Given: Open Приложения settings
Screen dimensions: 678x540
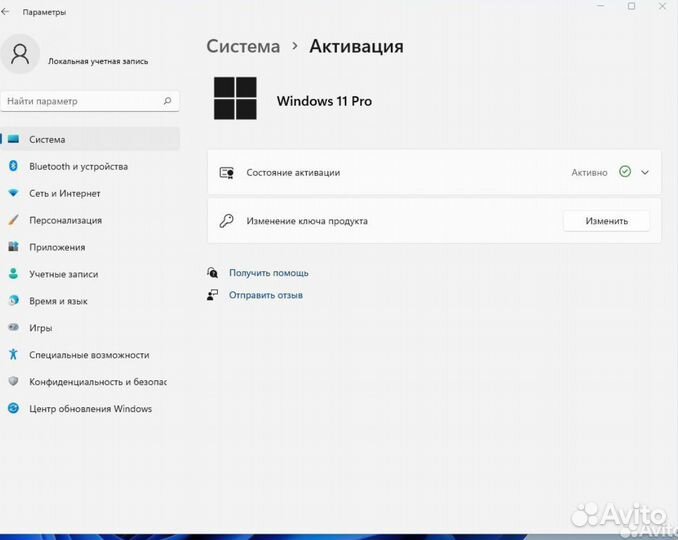Looking at the screenshot, I should 90,247.
